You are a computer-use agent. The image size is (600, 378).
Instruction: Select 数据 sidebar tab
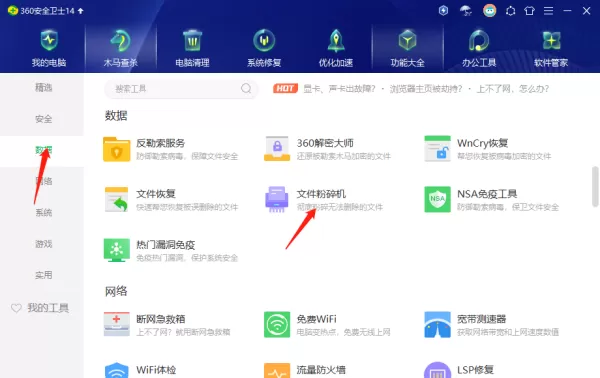pos(44,150)
